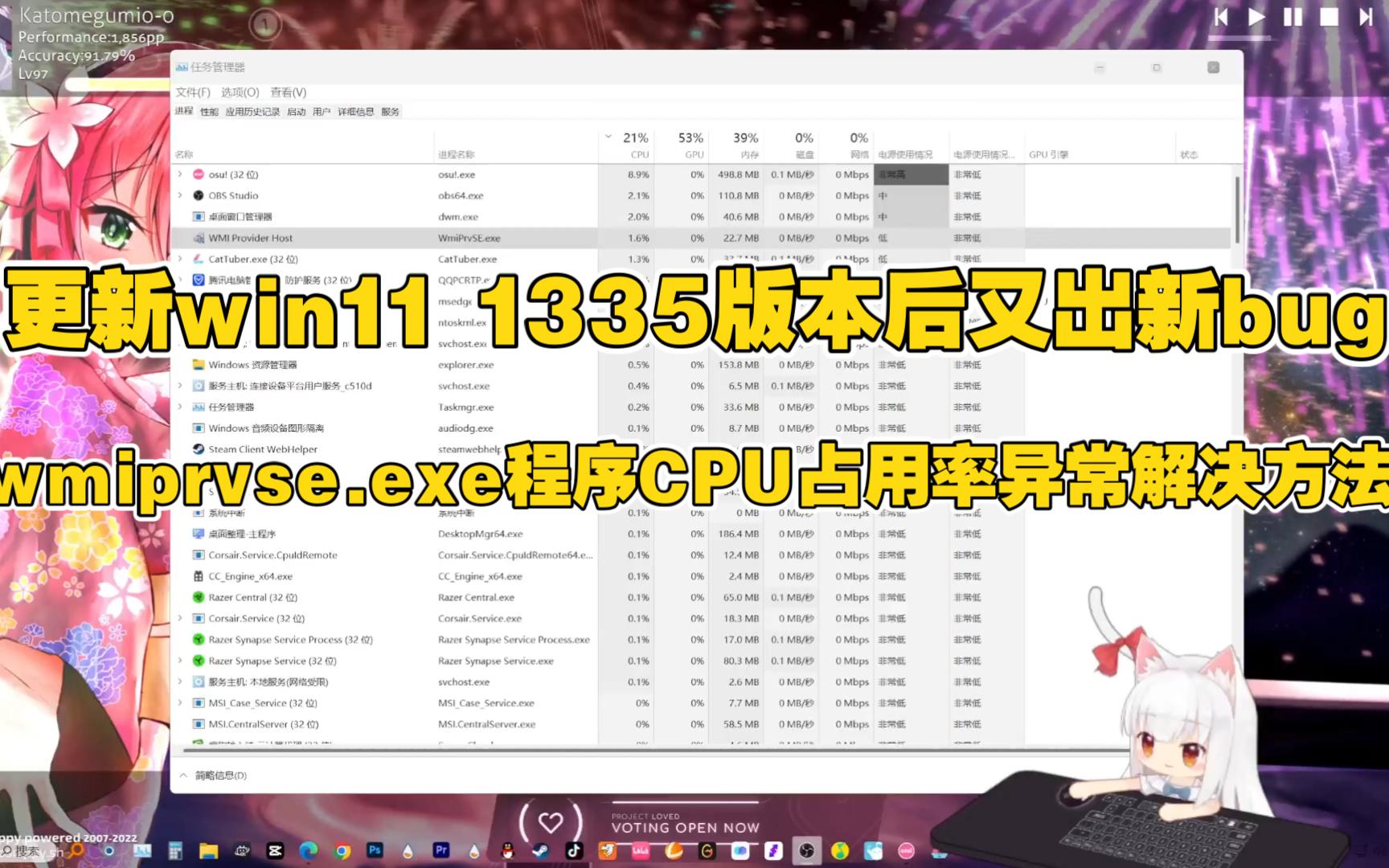Stop the osu! jukebox track
This screenshot has height=868, width=1389.
point(1330,17)
